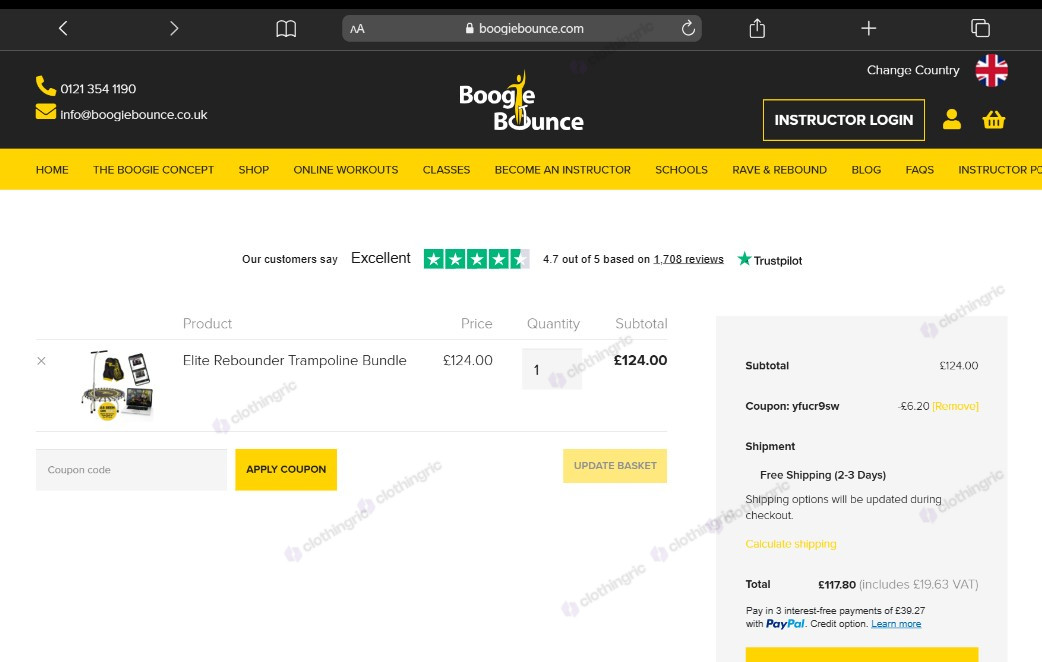Viewport: 1042px width, 662px height.
Task: Click the Boogie Bounce logo
Action: tap(521, 102)
